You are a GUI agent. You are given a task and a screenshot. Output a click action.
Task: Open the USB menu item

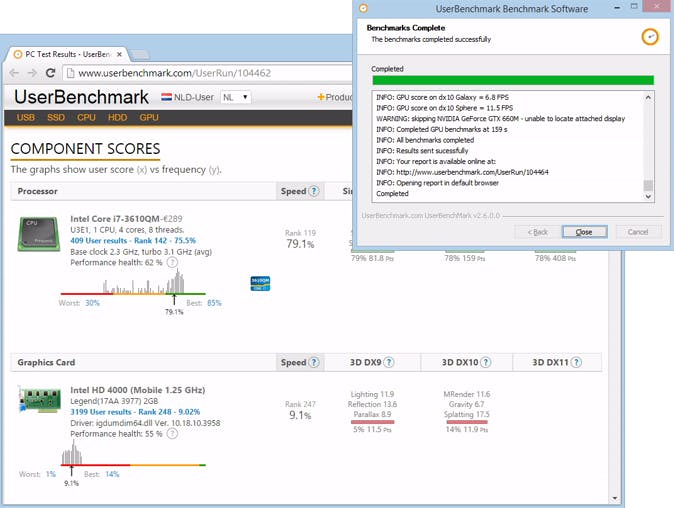tap(26, 117)
